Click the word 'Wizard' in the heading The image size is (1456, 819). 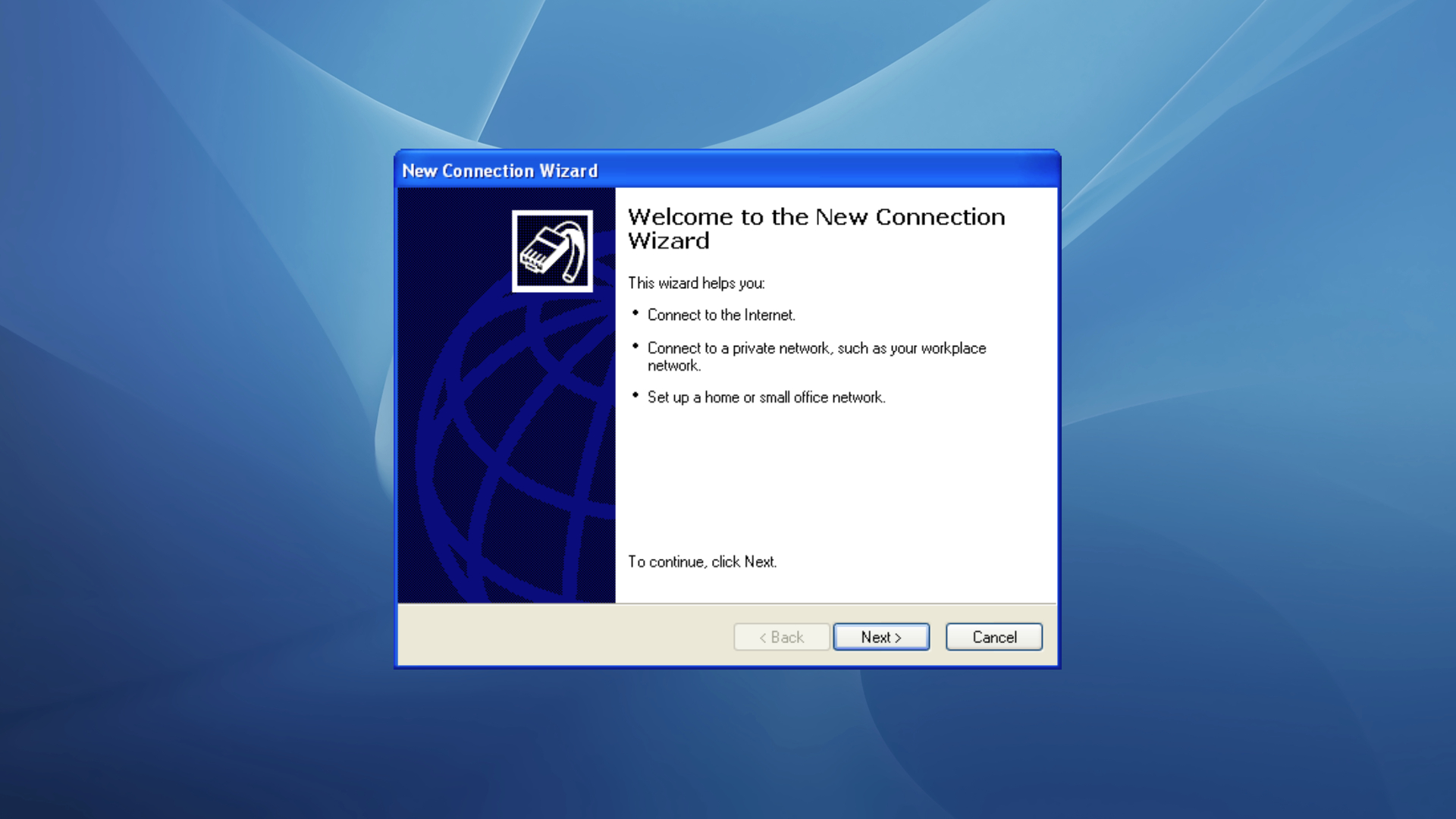[668, 241]
